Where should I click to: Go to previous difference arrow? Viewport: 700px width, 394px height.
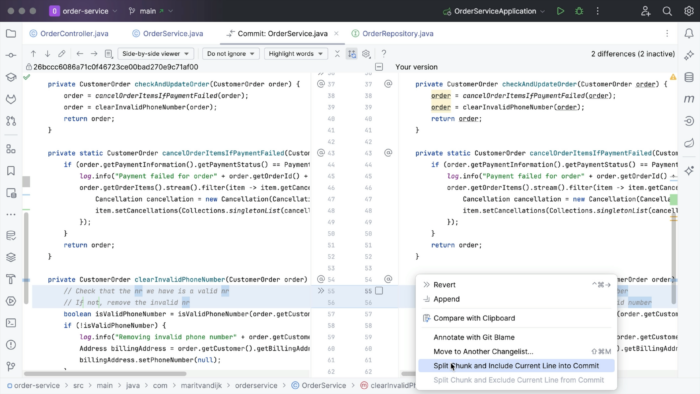tap(33, 54)
